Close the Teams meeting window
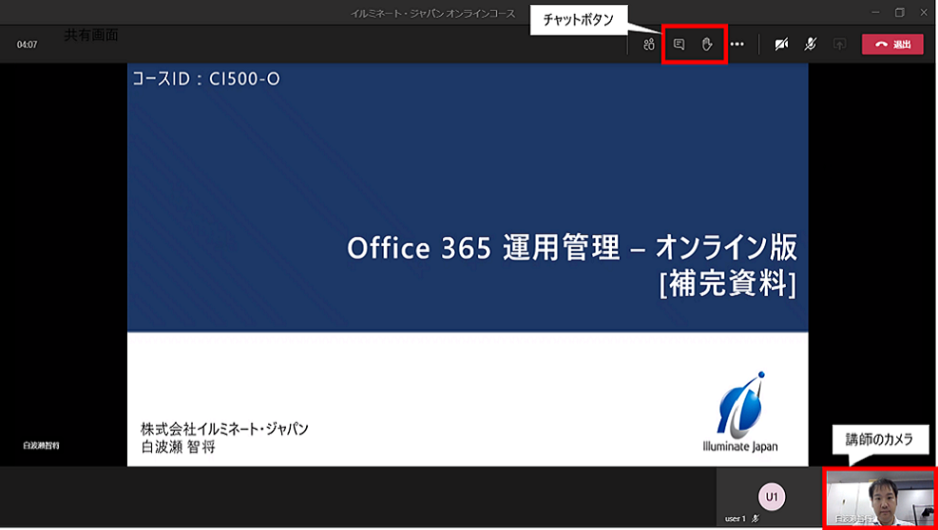The width and height of the screenshot is (938, 530). pos(924,13)
